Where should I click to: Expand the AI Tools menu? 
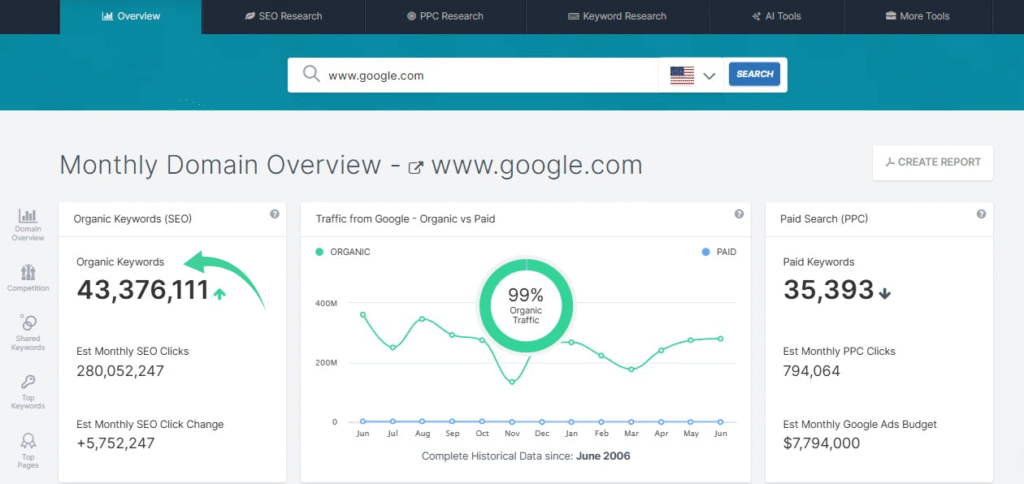point(776,17)
